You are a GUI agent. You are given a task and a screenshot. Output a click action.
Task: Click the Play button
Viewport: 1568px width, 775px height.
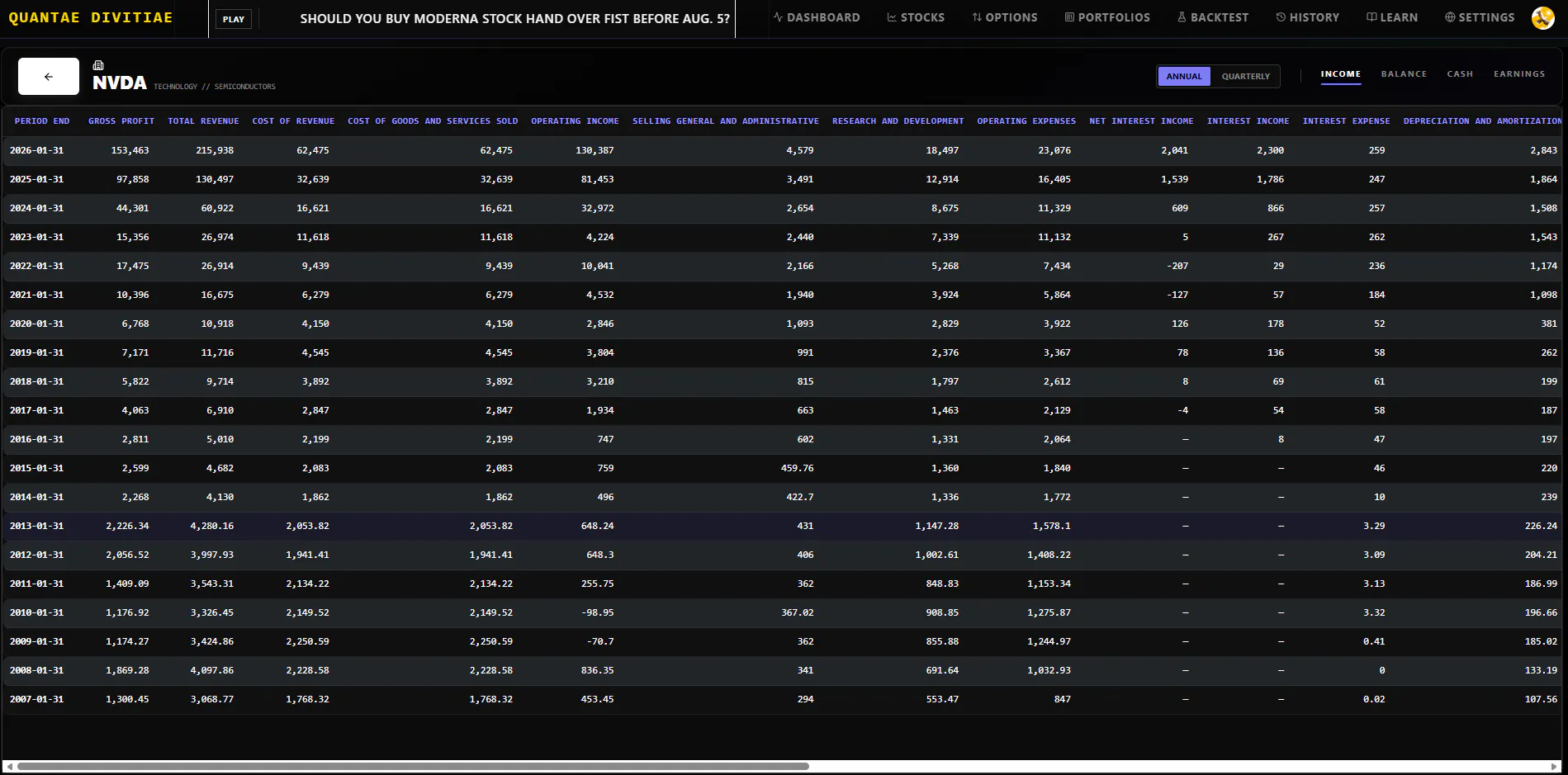click(x=234, y=19)
